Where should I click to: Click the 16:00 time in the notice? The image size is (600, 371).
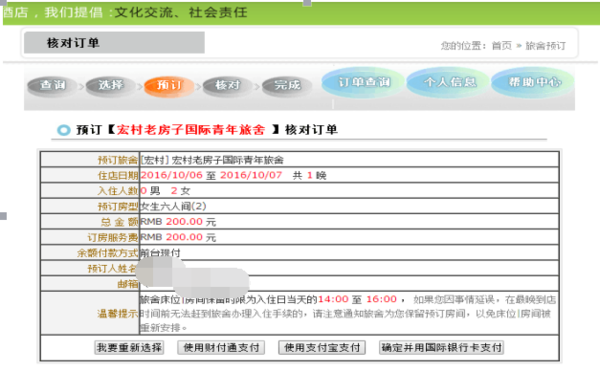tap(382, 299)
